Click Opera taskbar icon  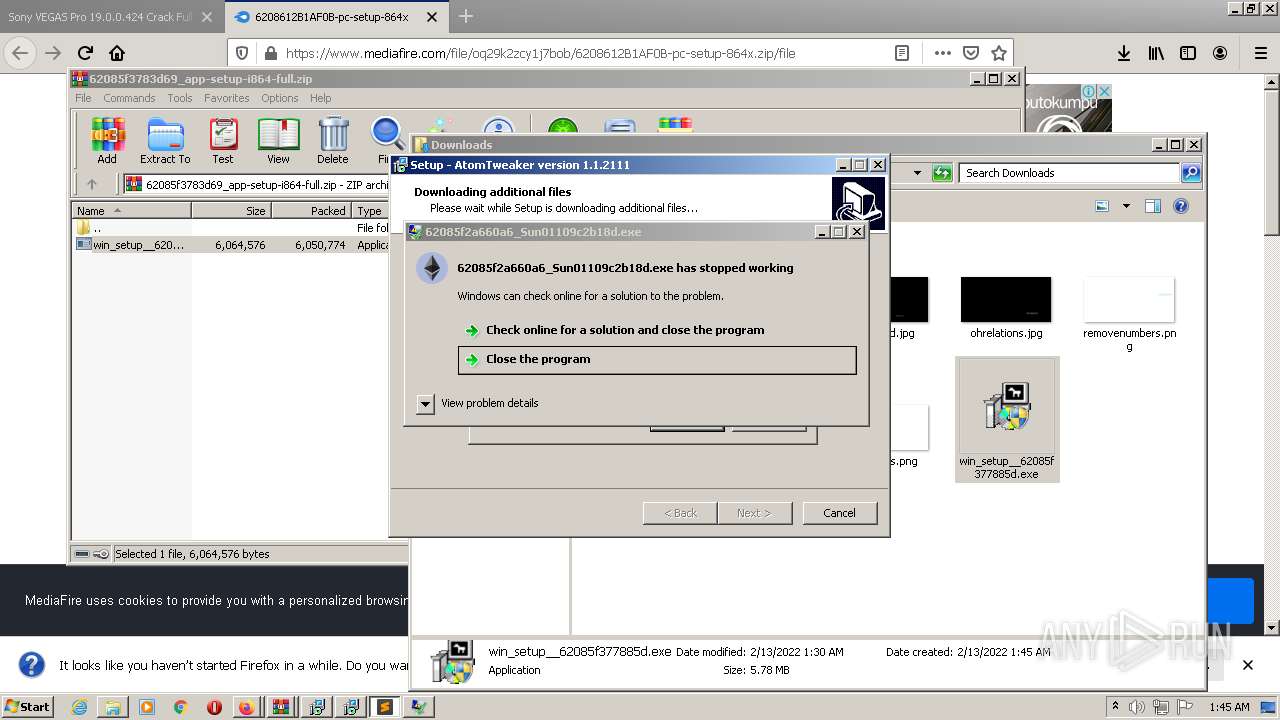click(214, 707)
